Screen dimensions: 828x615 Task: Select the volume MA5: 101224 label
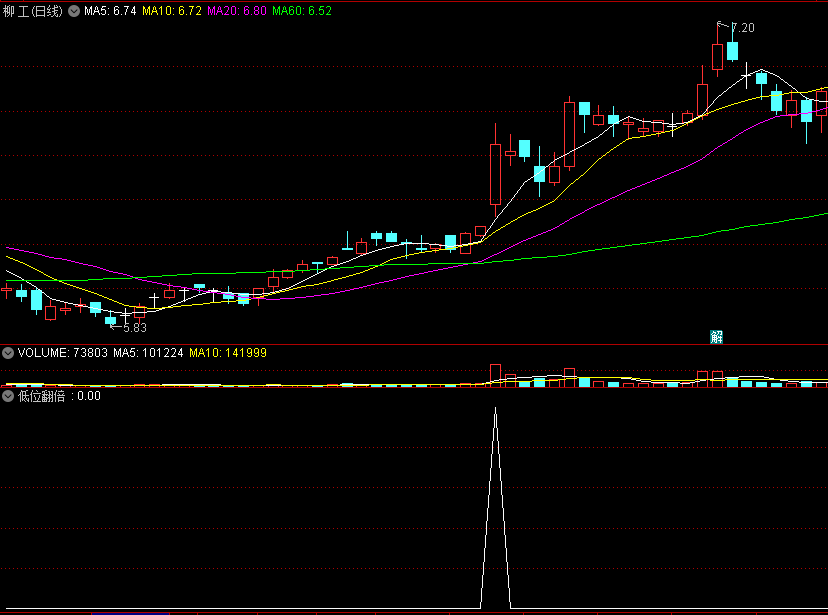(x=148, y=353)
